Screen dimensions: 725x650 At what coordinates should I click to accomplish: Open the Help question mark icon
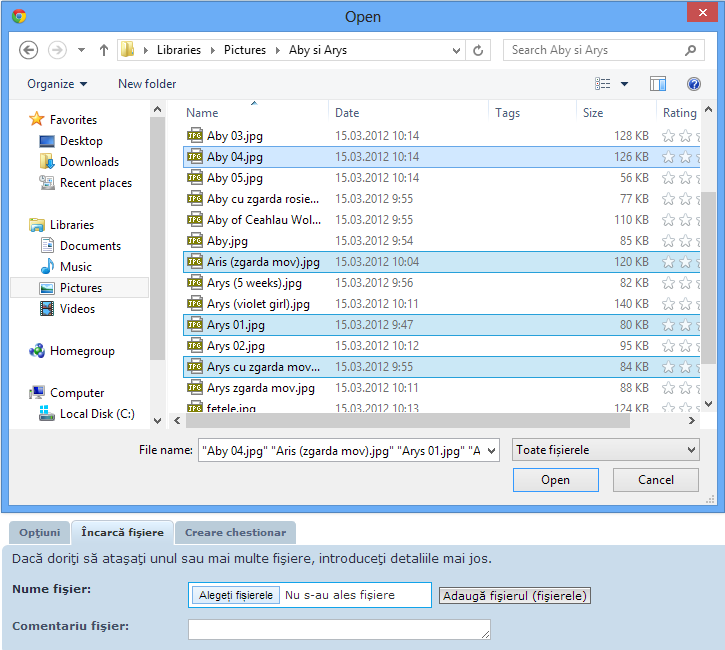point(693,84)
